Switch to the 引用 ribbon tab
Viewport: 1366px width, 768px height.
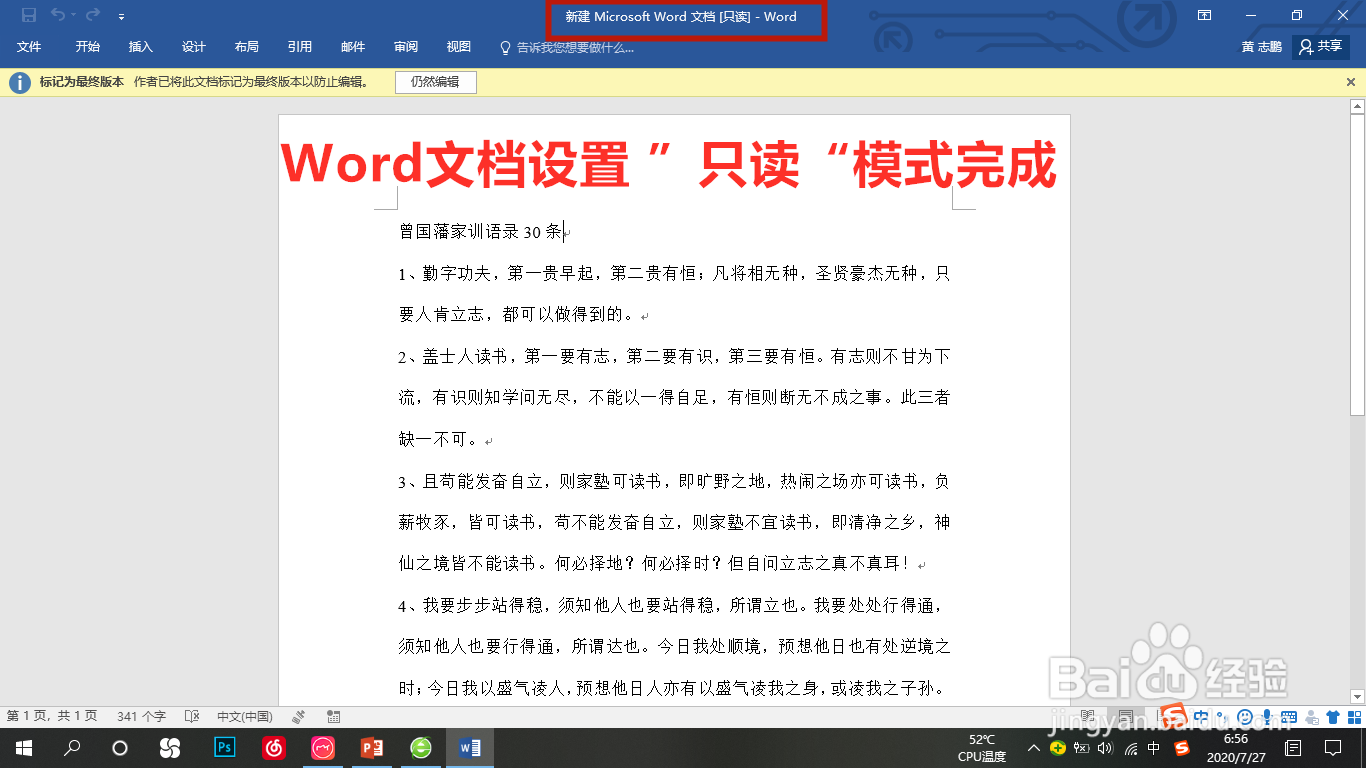[300, 47]
